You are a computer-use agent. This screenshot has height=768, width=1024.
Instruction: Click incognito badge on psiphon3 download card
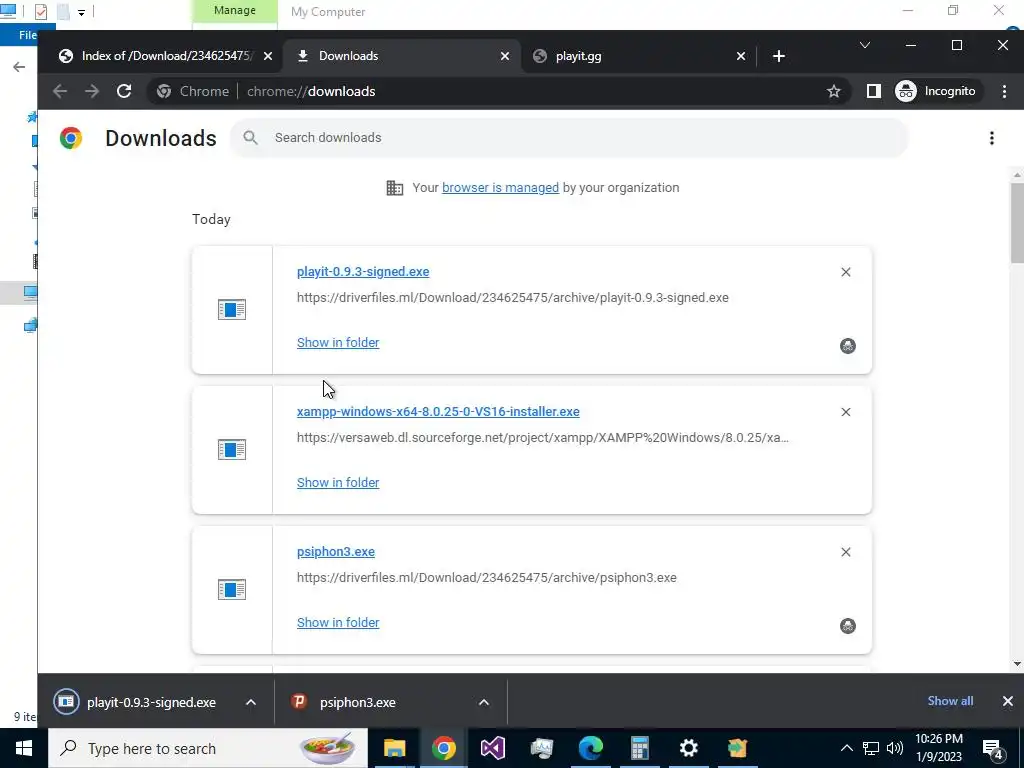[x=848, y=626]
